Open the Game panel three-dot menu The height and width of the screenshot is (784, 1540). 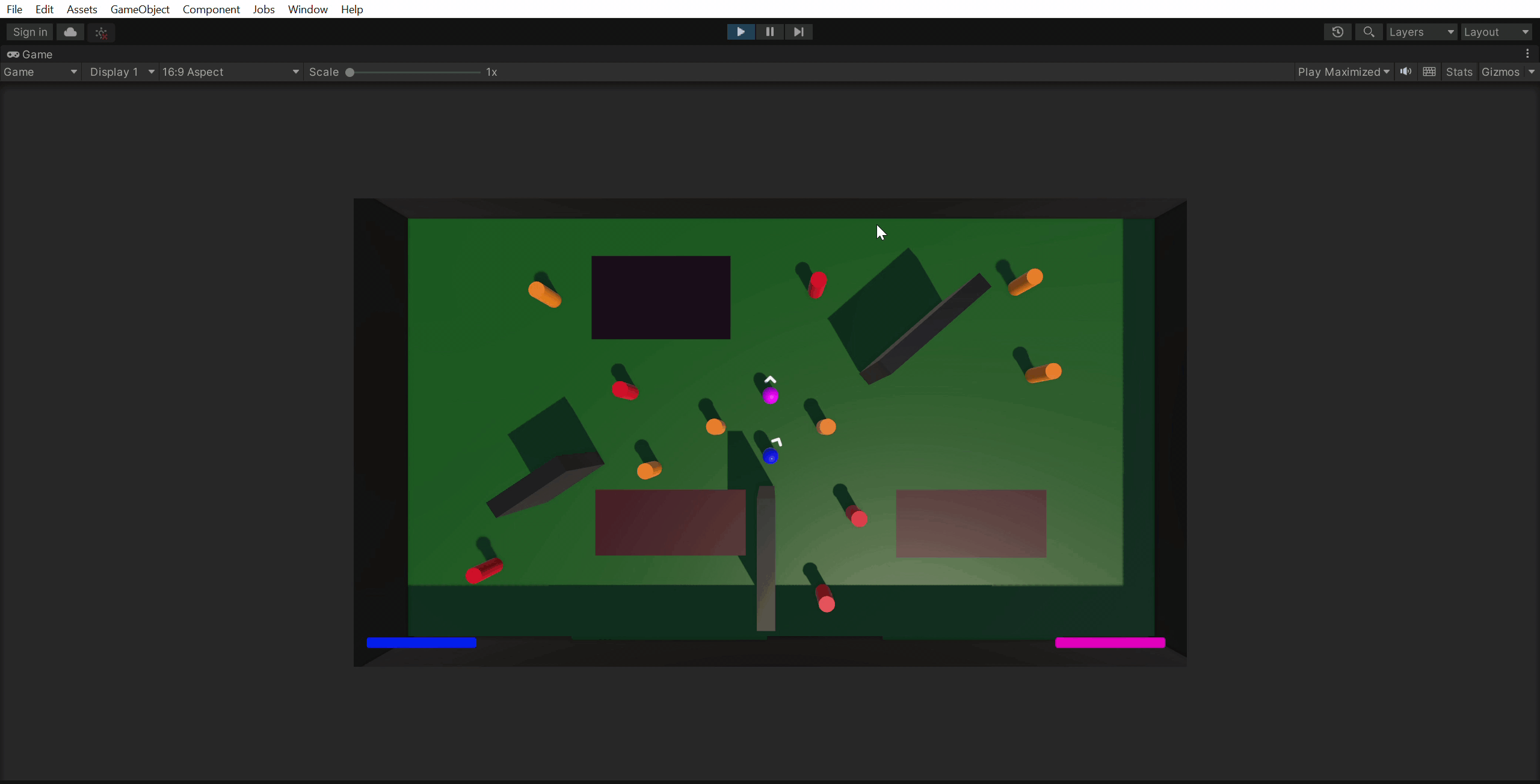coord(1527,54)
